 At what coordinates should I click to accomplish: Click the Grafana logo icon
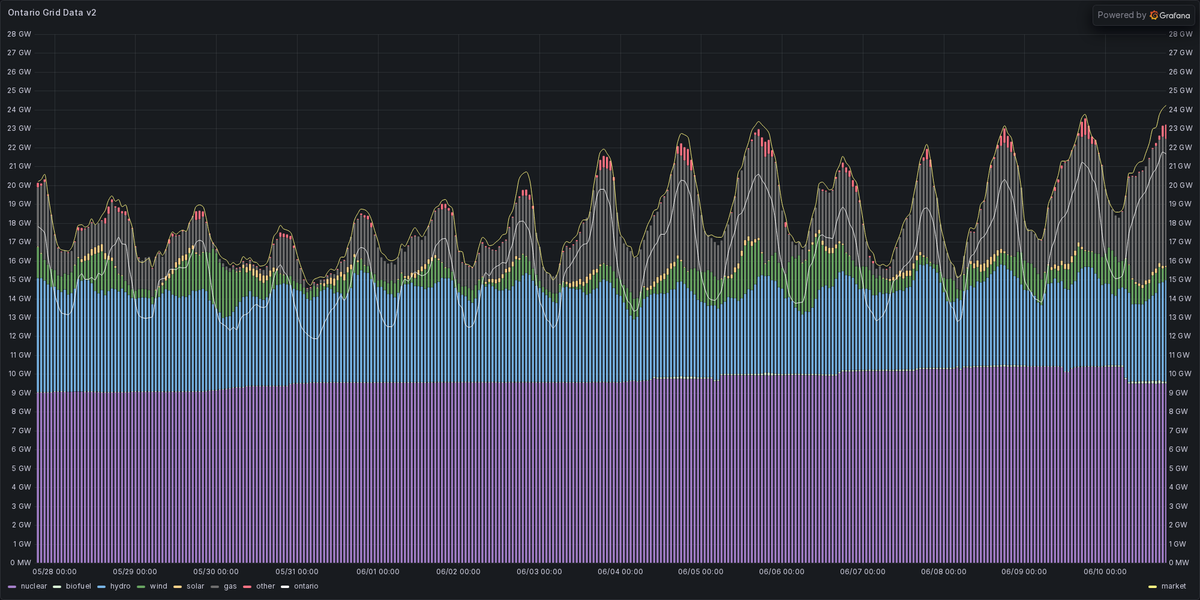[1154, 15]
